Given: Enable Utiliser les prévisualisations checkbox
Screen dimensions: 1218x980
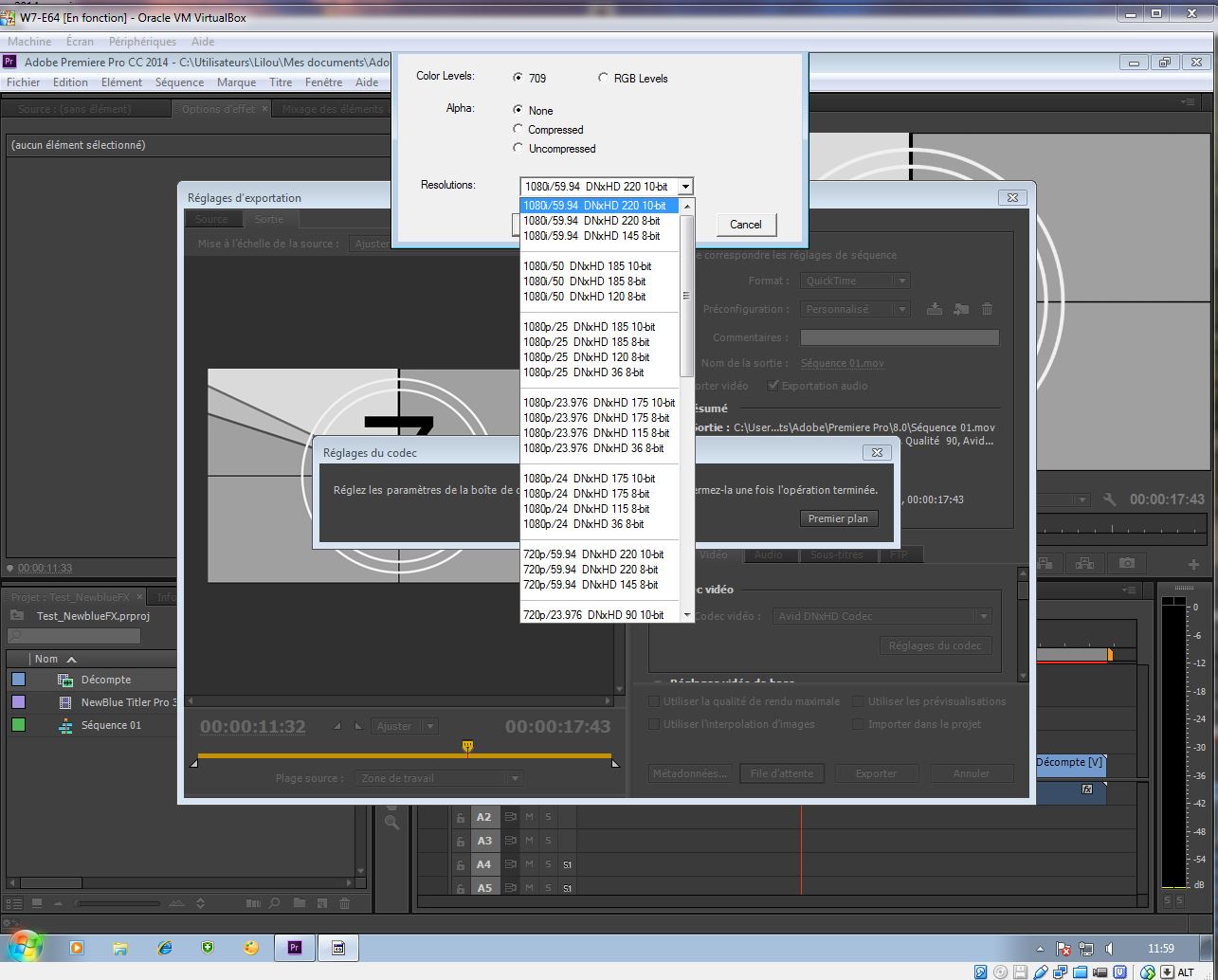Looking at the screenshot, I should [858, 701].
